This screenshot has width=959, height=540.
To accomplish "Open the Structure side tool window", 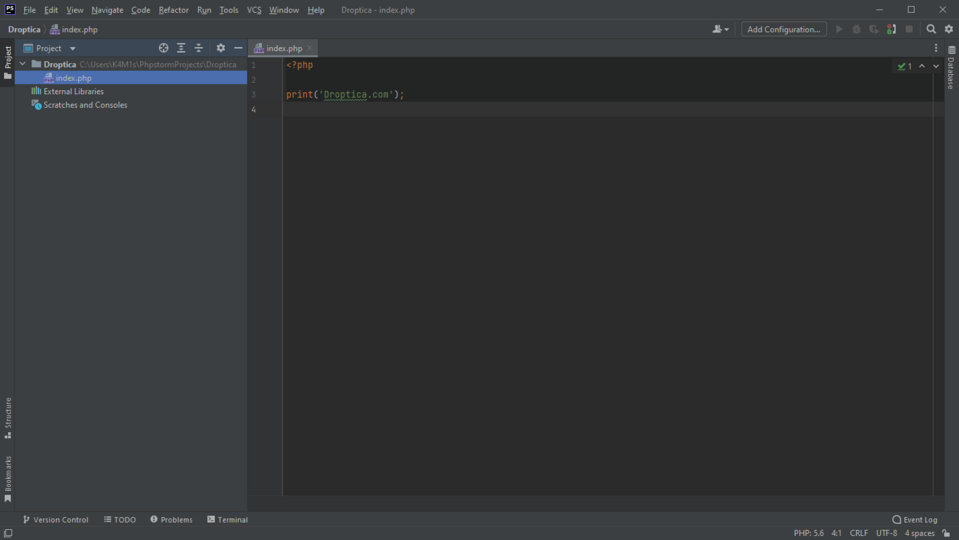I will (x=7, y=418).
